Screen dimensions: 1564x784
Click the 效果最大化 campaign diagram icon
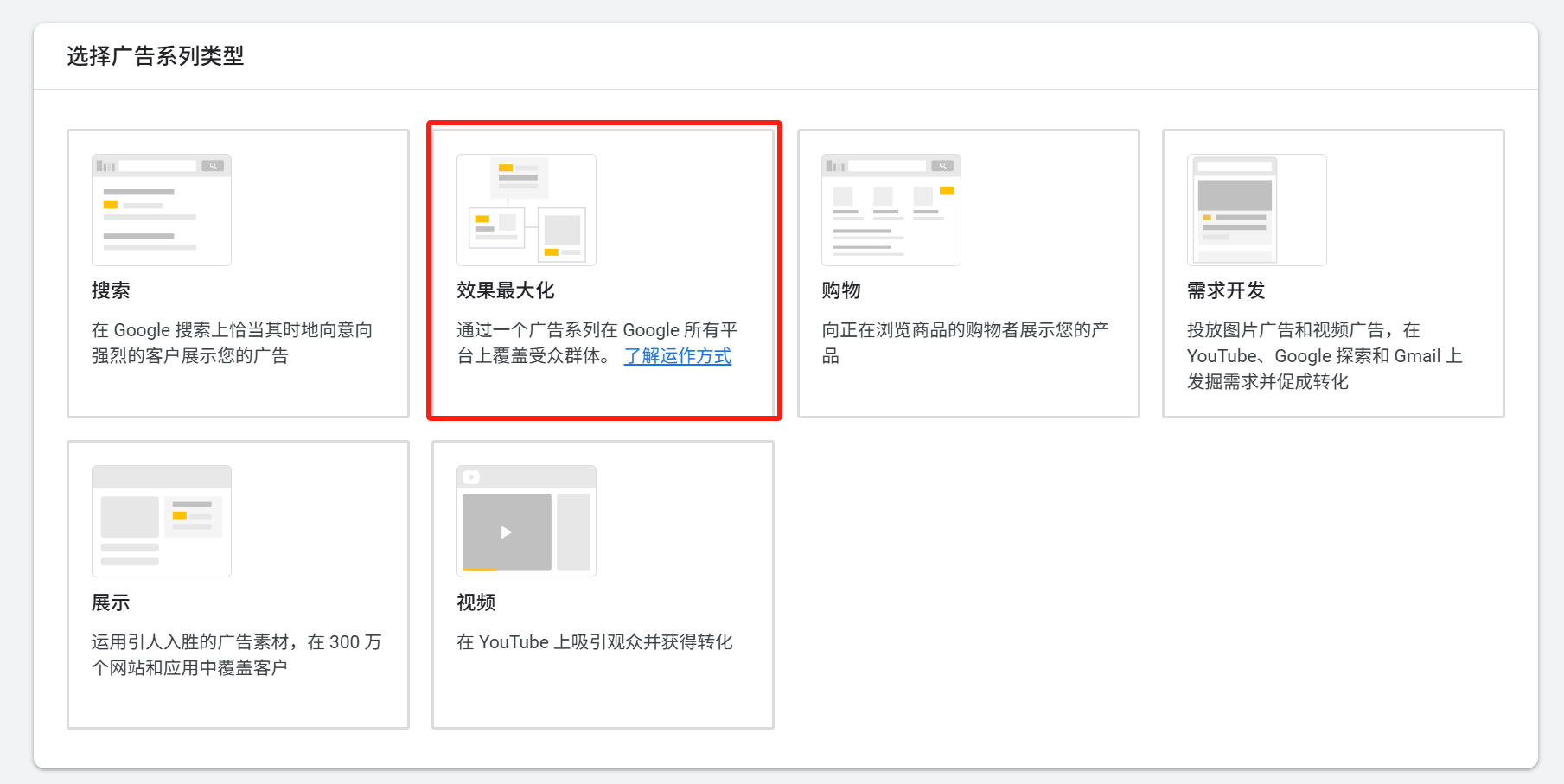point(525,210)
